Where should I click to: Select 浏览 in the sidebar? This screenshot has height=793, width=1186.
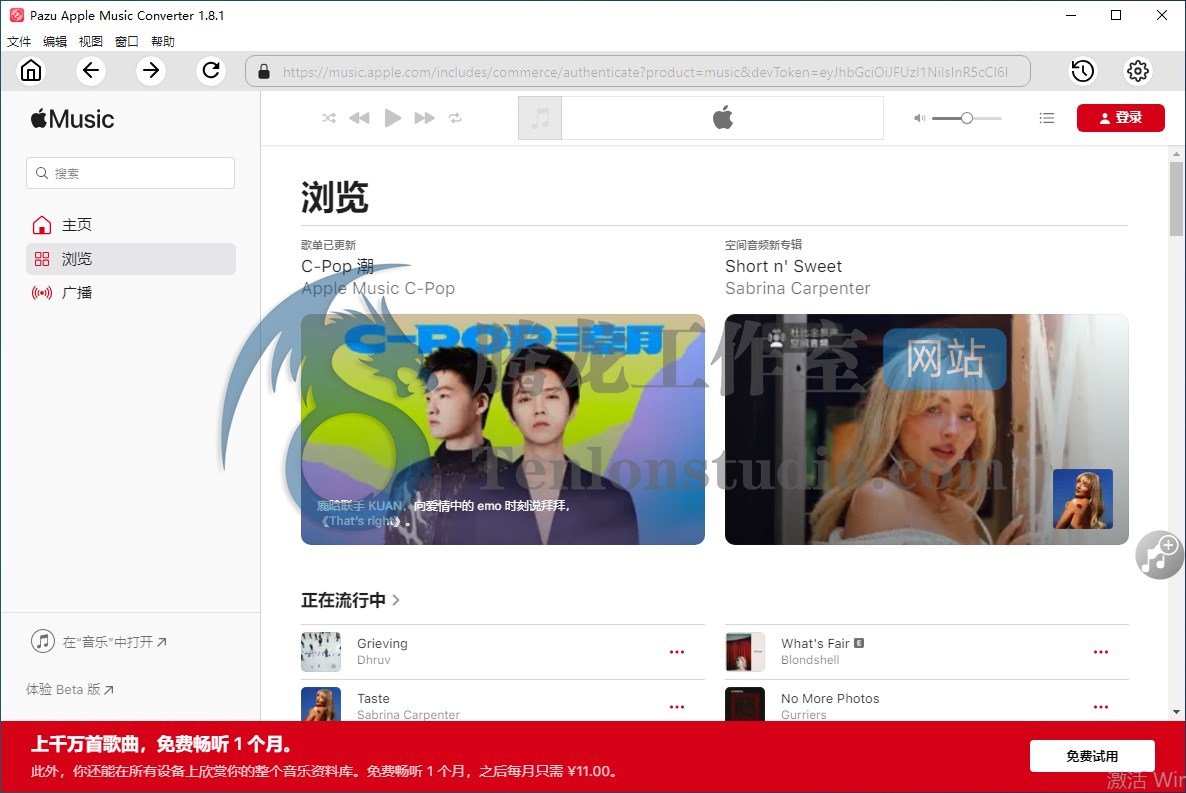point(130,259)
